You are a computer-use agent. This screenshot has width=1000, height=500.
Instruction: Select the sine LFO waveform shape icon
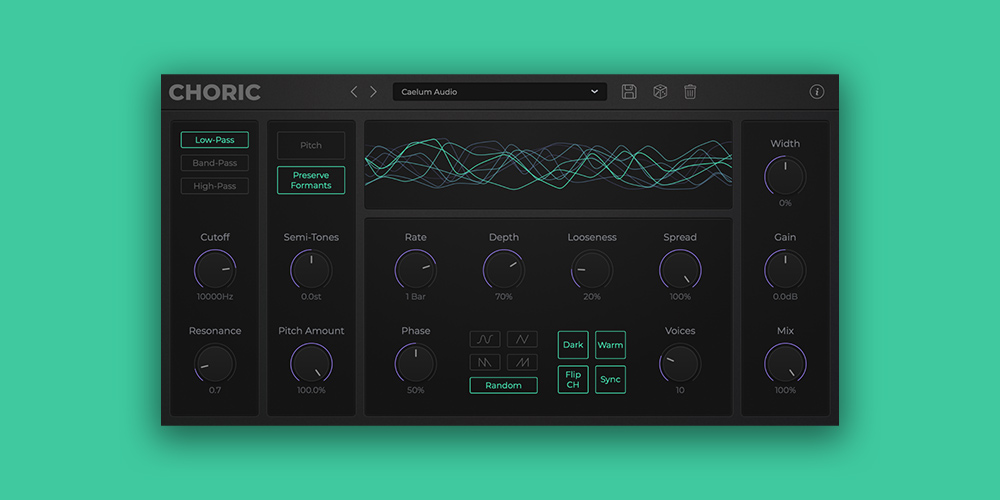point(486,339)
